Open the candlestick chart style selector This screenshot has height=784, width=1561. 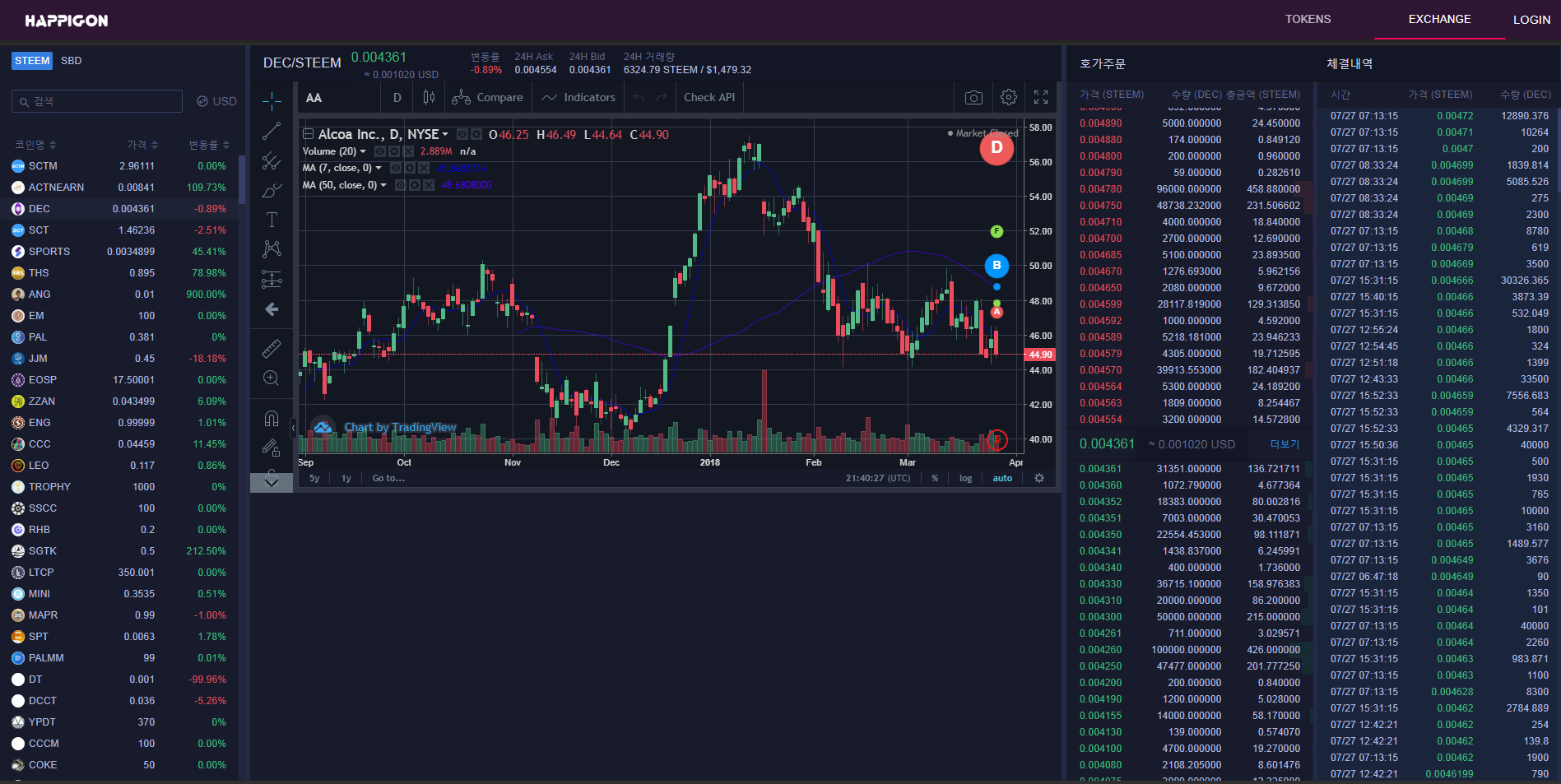[x=429, y=97]
